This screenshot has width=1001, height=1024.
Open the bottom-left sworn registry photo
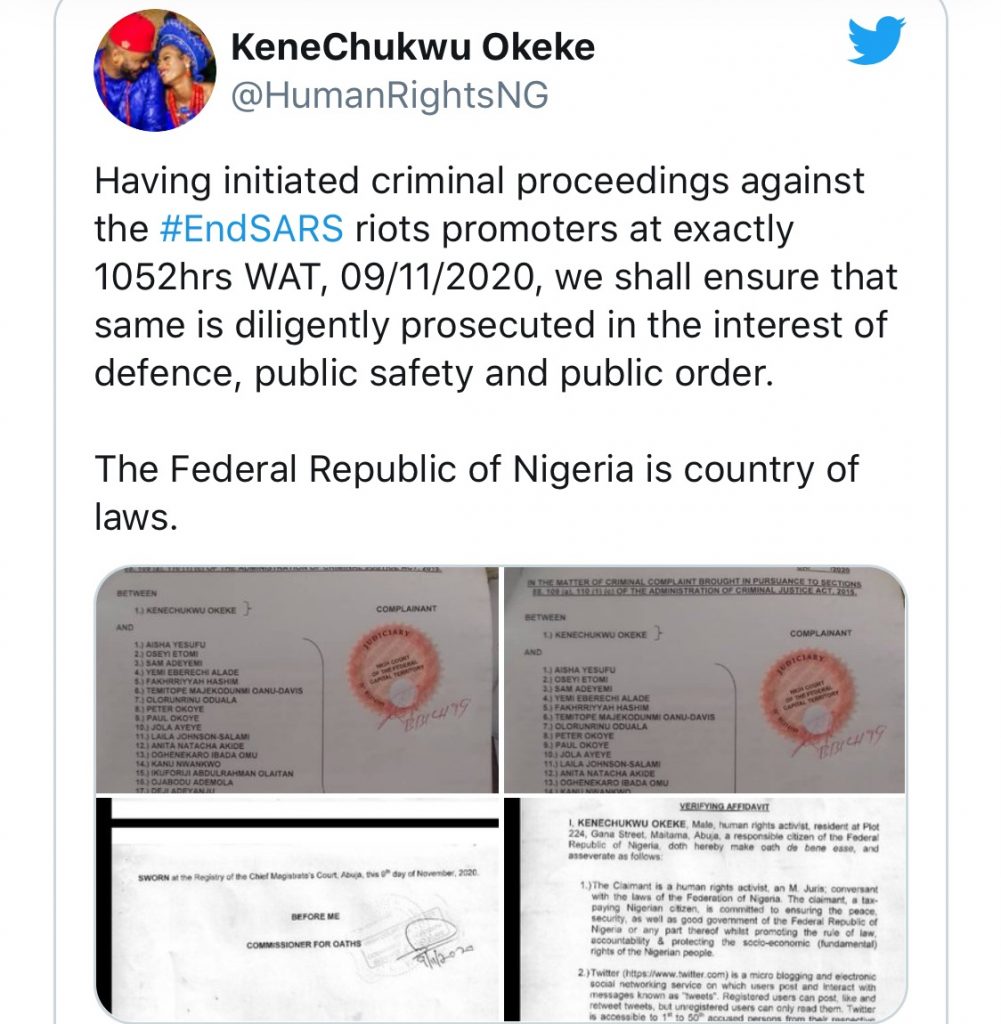point(298,905)
